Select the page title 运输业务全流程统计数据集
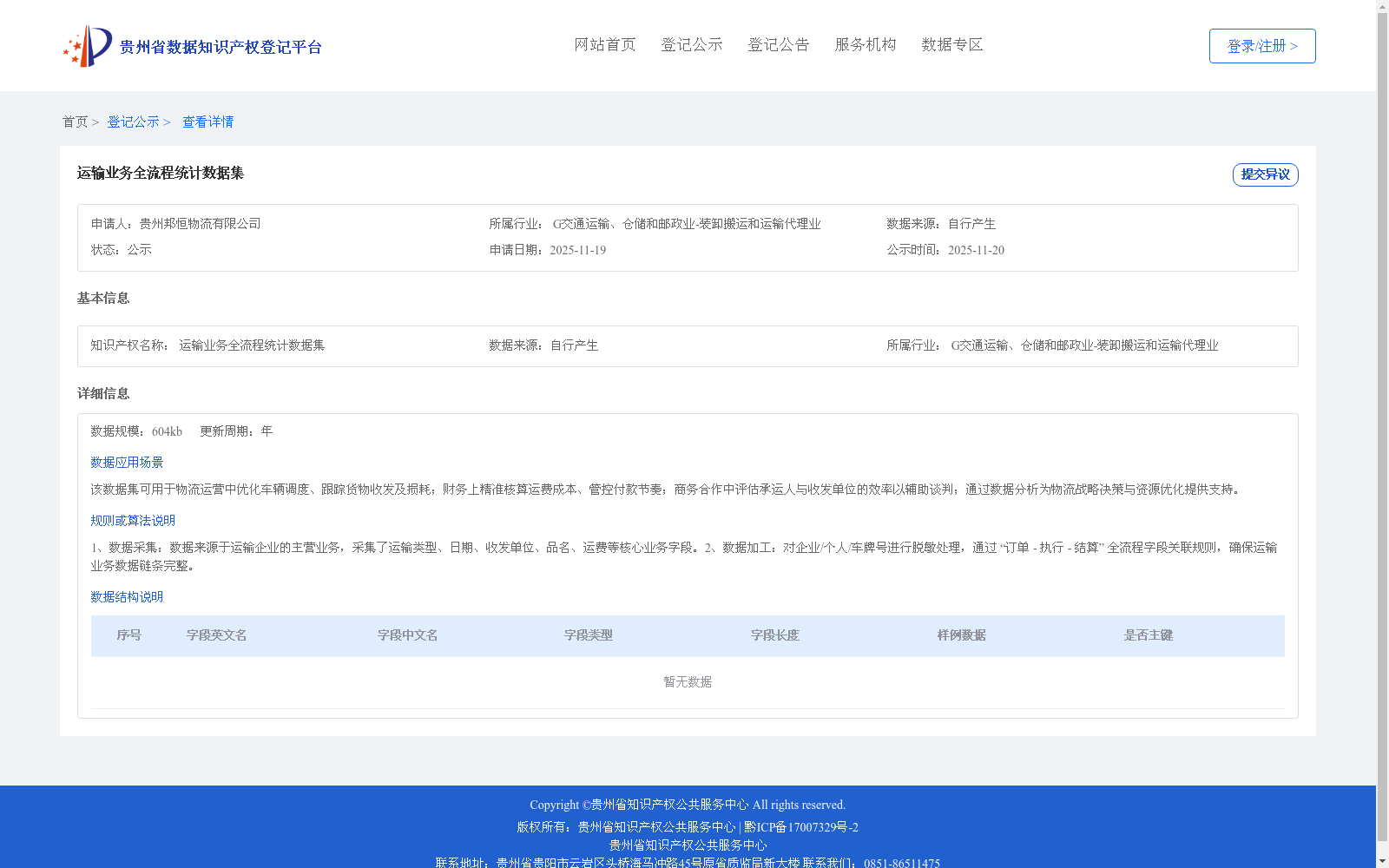The width and height of the screenshot is (1389, 868). (161, 173)
